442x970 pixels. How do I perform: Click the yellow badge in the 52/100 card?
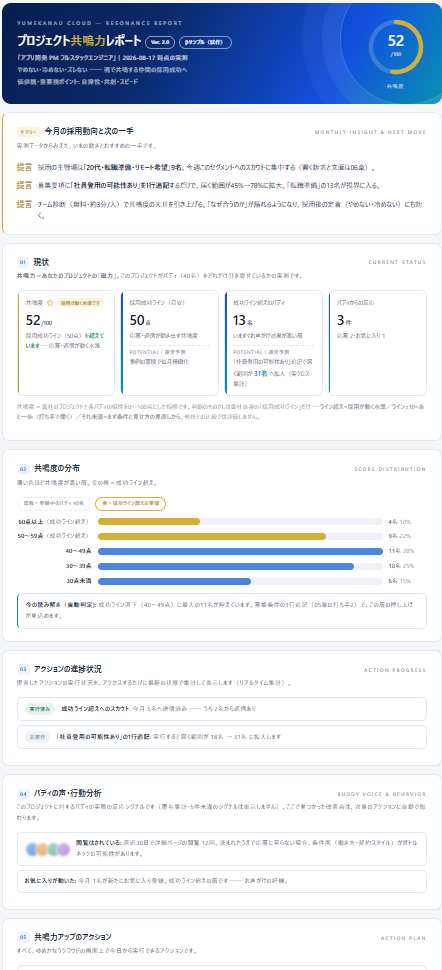point(80,303)
